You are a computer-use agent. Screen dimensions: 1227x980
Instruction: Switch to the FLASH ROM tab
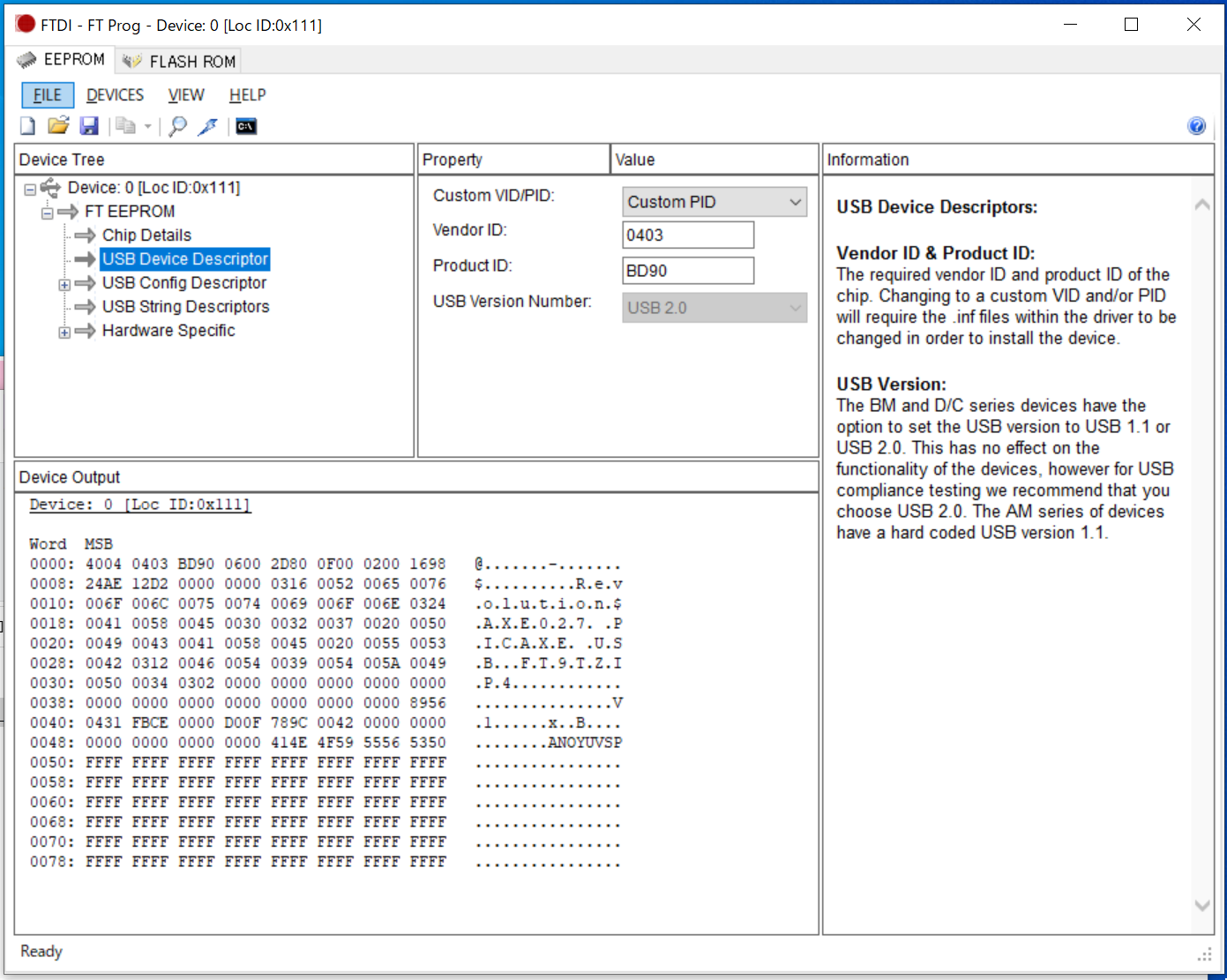click(x=179, y=61)
